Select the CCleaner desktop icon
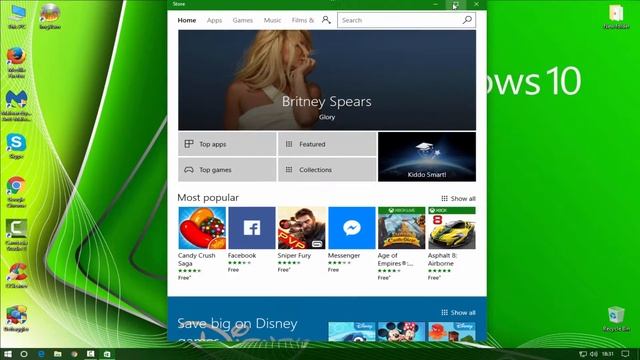 pyautogui.click(x=16, y=276)
